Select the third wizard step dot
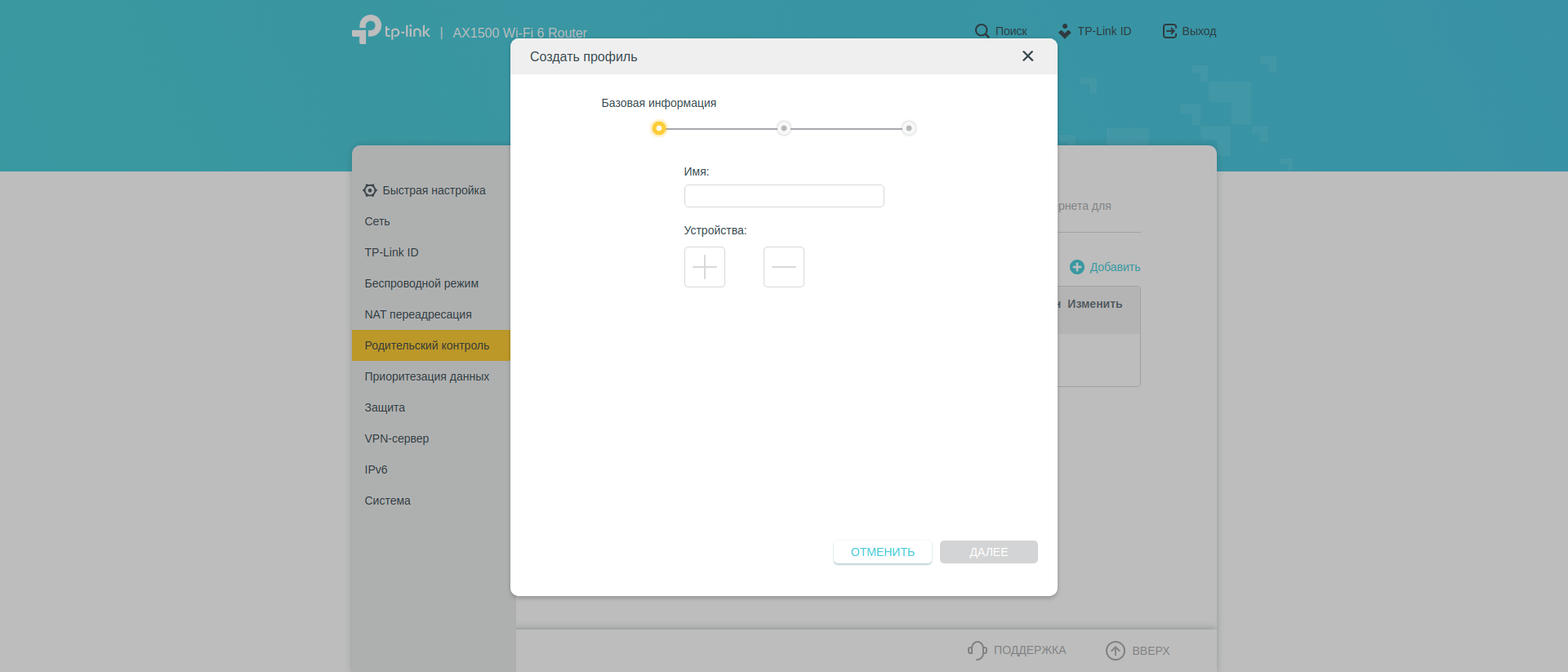Viewport: 1568px width, 672px height. pyautogui.click(x=908, y=128)
